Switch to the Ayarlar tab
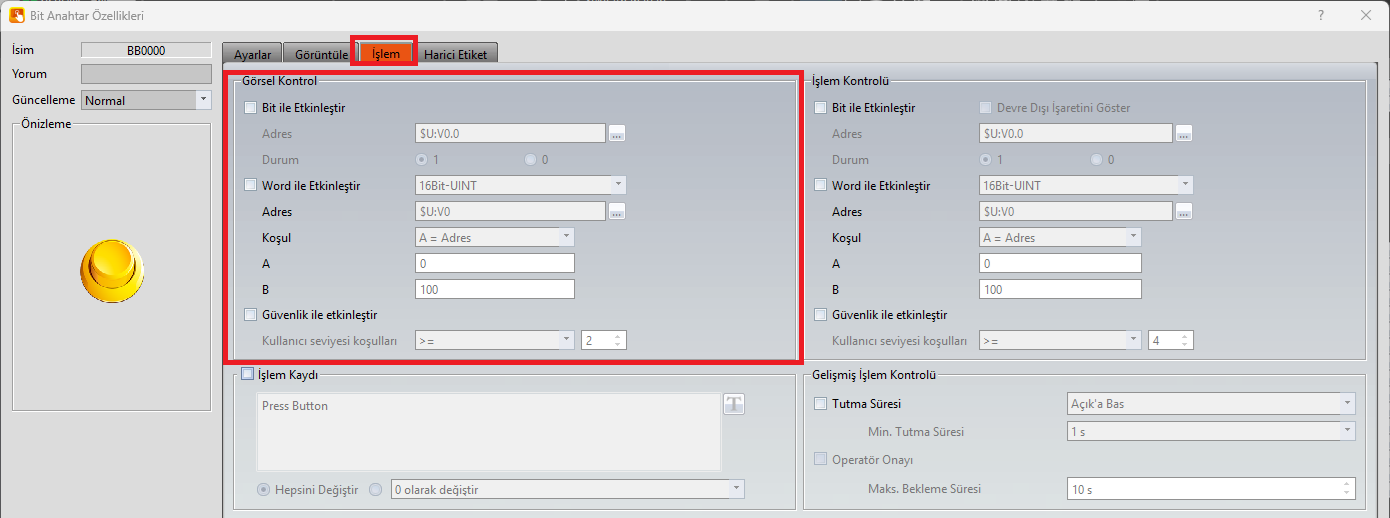Viewport: 1390px width, 518px height. click(252, 55)
